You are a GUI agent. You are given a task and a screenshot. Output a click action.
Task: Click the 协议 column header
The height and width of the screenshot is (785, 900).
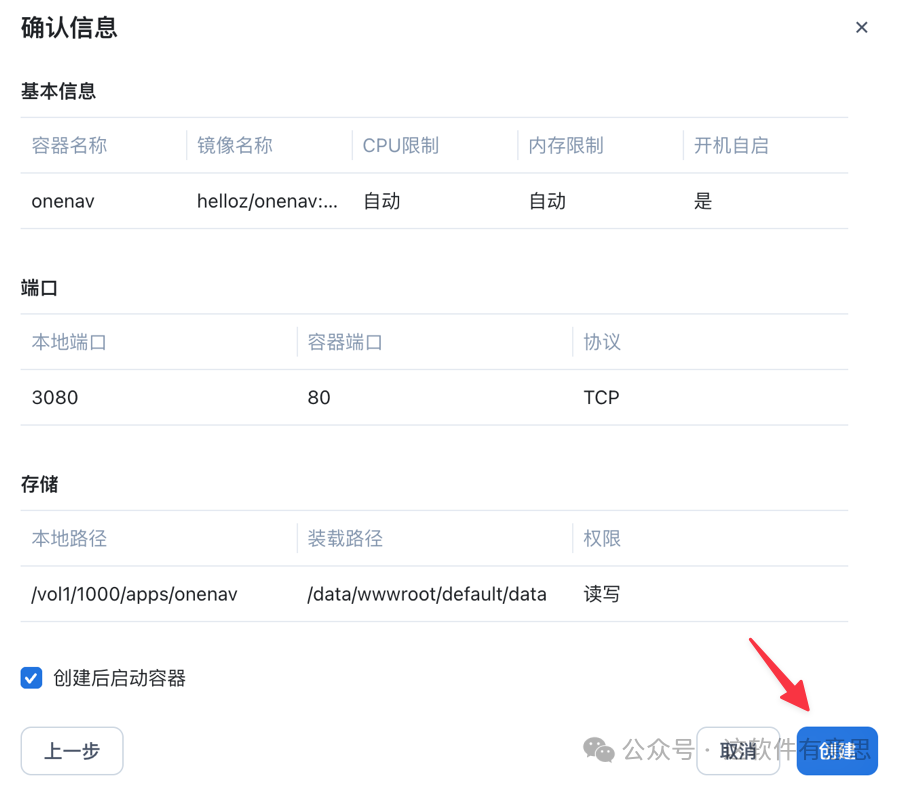602,342
